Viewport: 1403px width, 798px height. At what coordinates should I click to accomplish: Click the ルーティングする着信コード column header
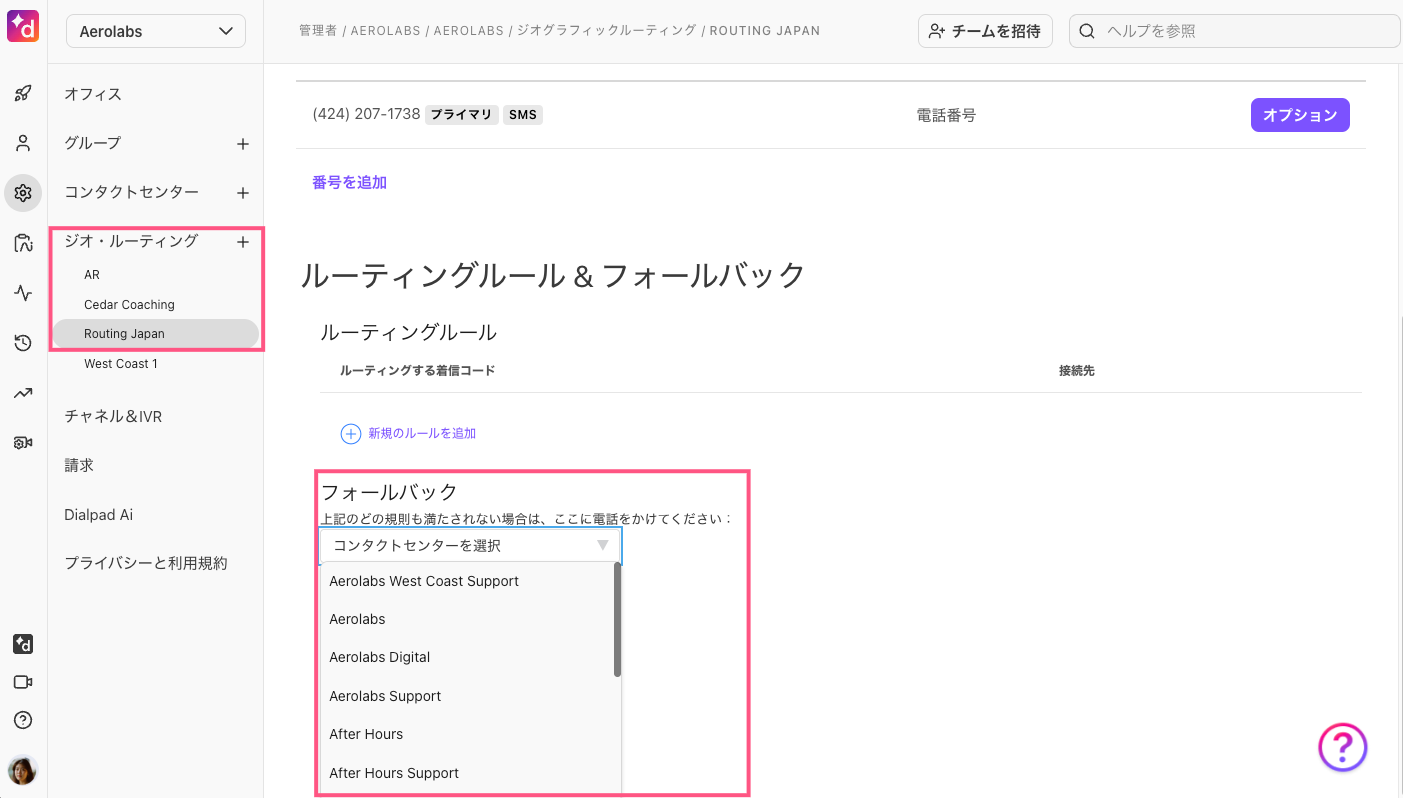point(417,371)
